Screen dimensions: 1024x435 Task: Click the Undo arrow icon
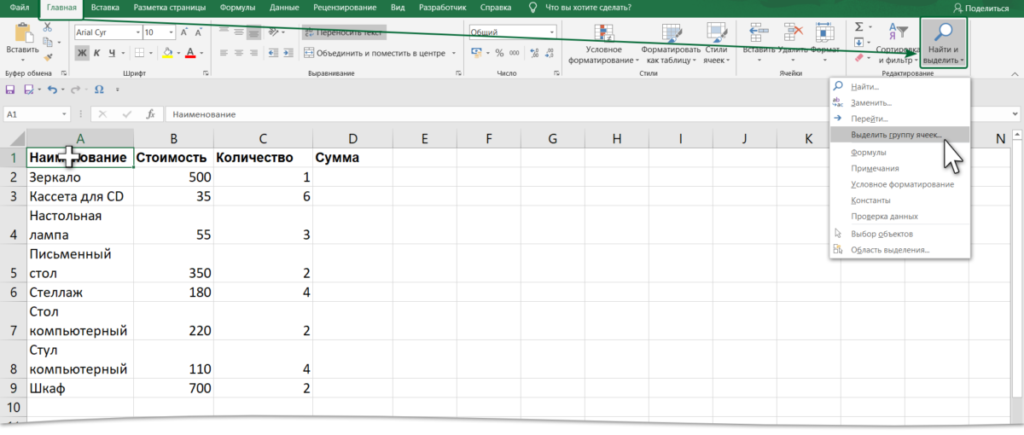click(52, 89)
